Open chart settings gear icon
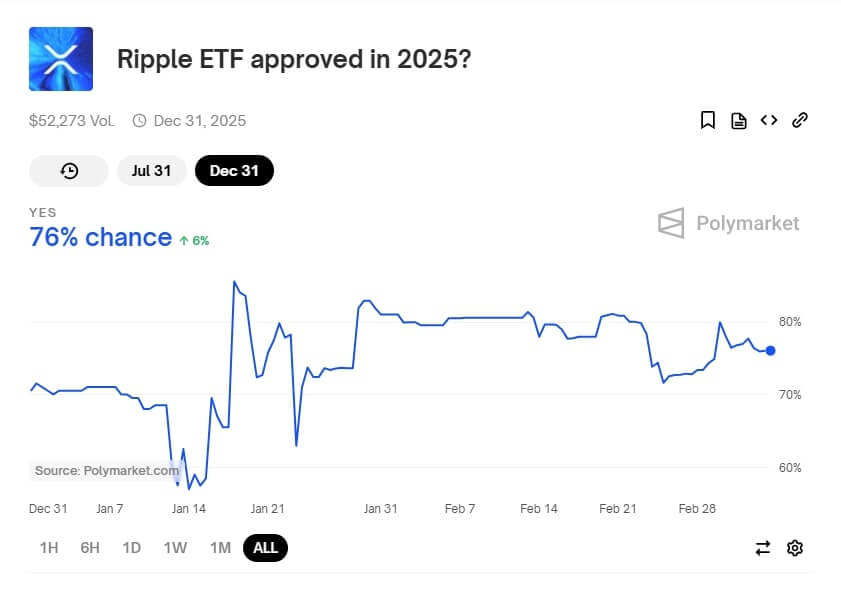The height and width of the screenshot is (590, 841). [795, 547]
